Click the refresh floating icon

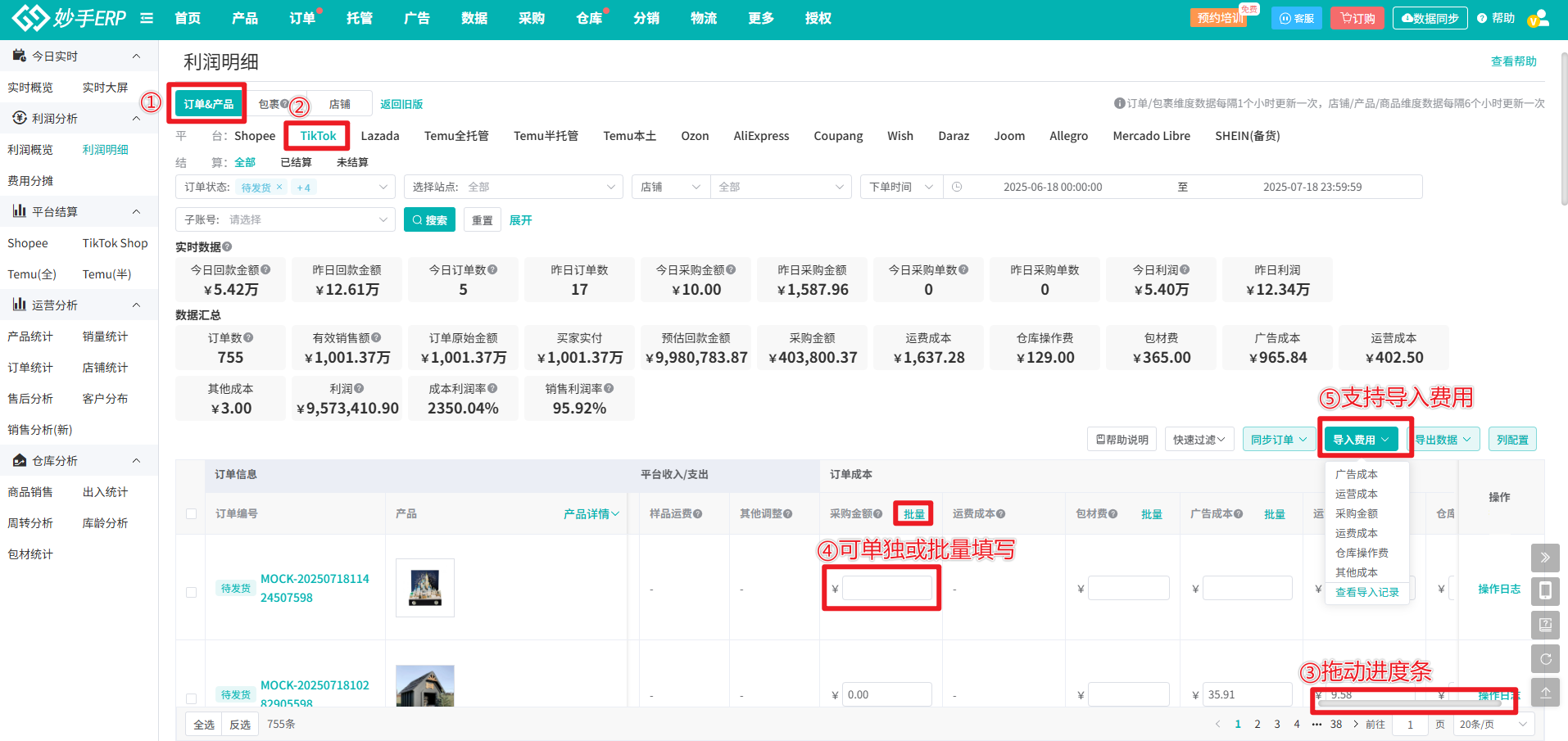point(1545,658)
